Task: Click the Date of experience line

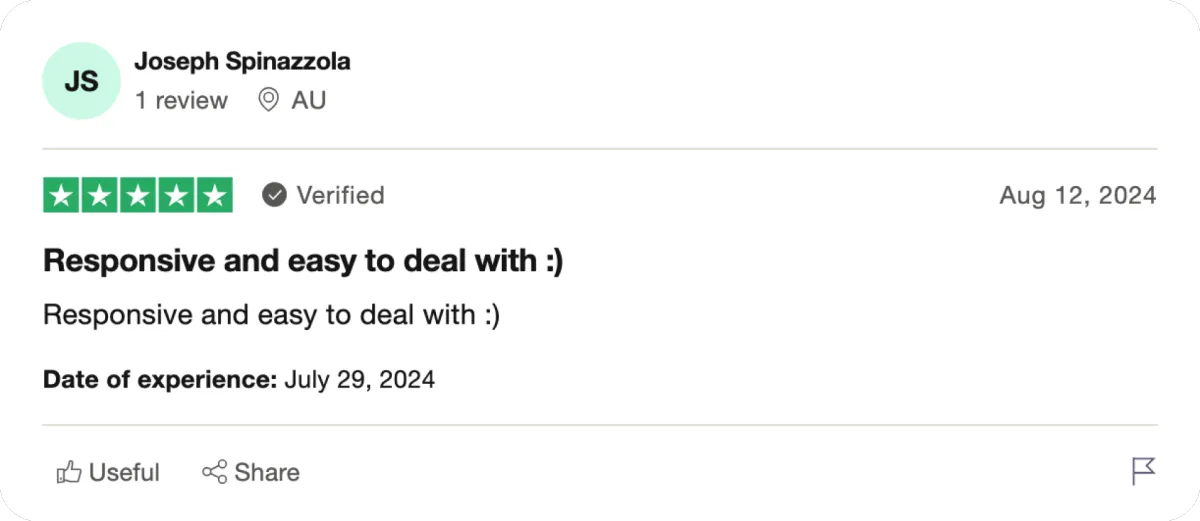Action: pos(239,380)
